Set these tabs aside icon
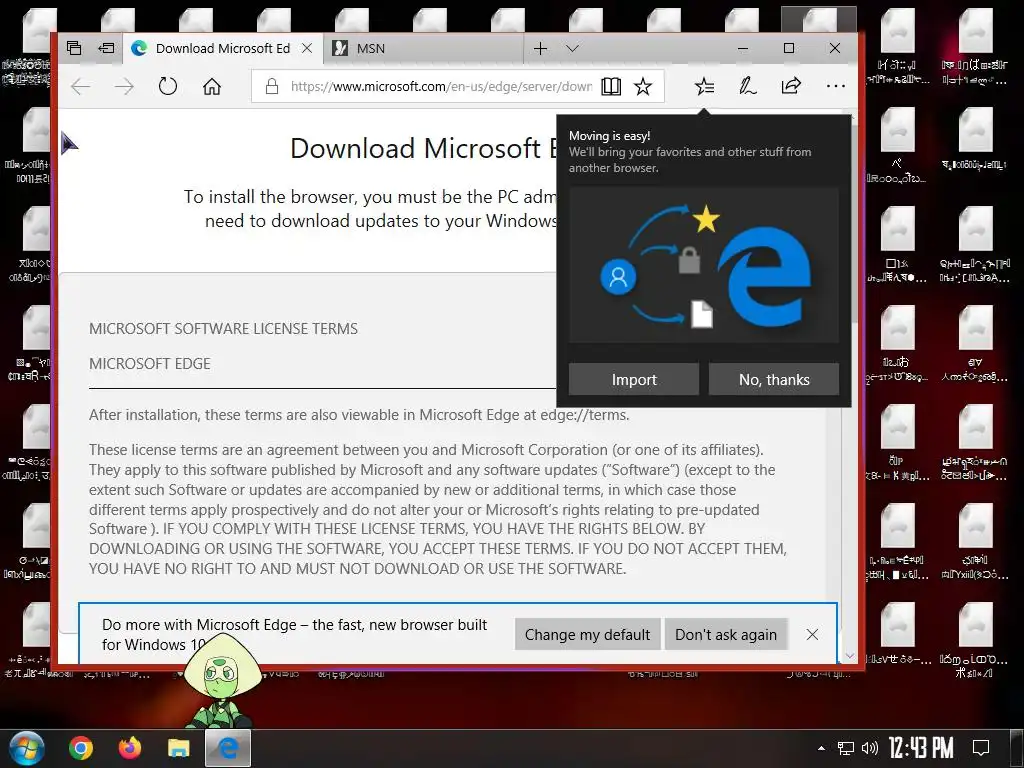The width and height of the screenshot is (1024, 768). 106,48
